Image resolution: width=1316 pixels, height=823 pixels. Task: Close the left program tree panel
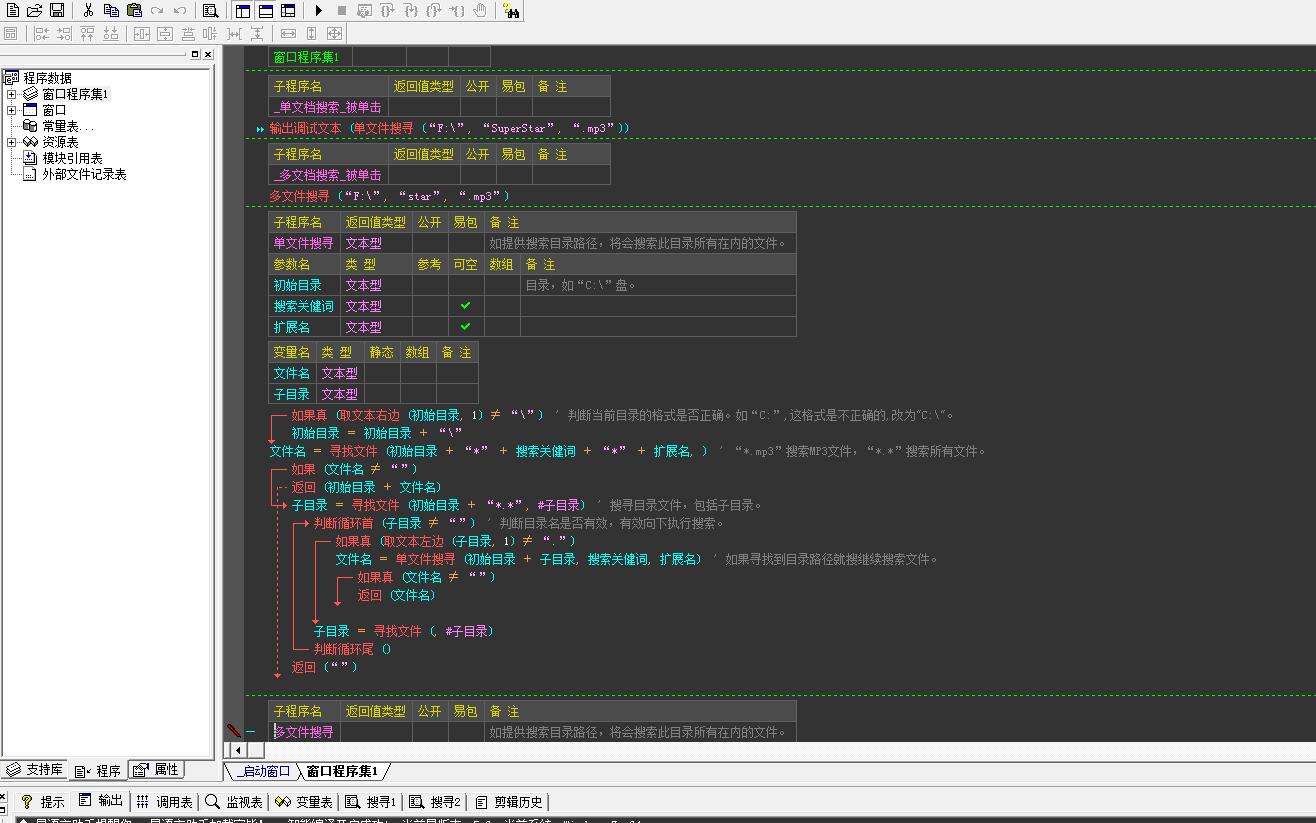coord(208,55)
